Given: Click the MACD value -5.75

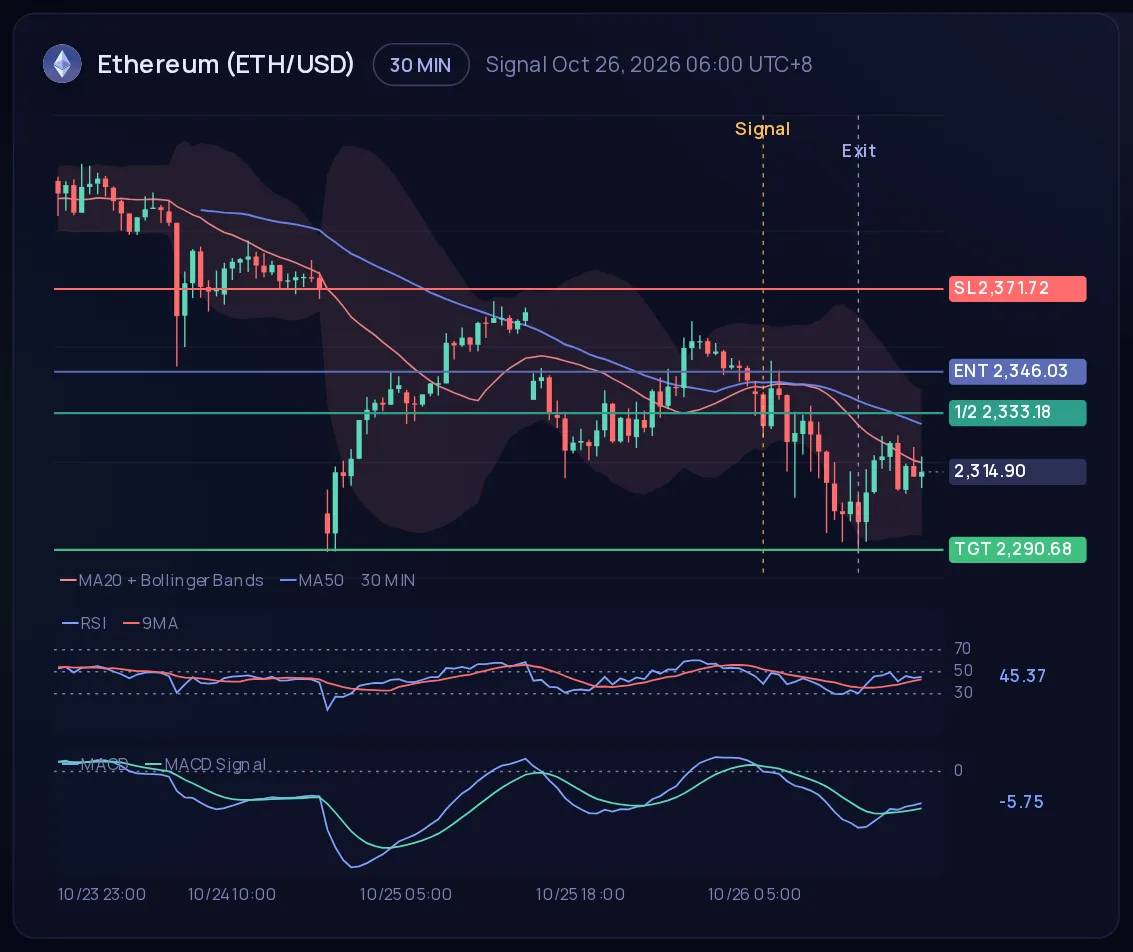Looking at the screenshot, I should tap(1021, 802).
